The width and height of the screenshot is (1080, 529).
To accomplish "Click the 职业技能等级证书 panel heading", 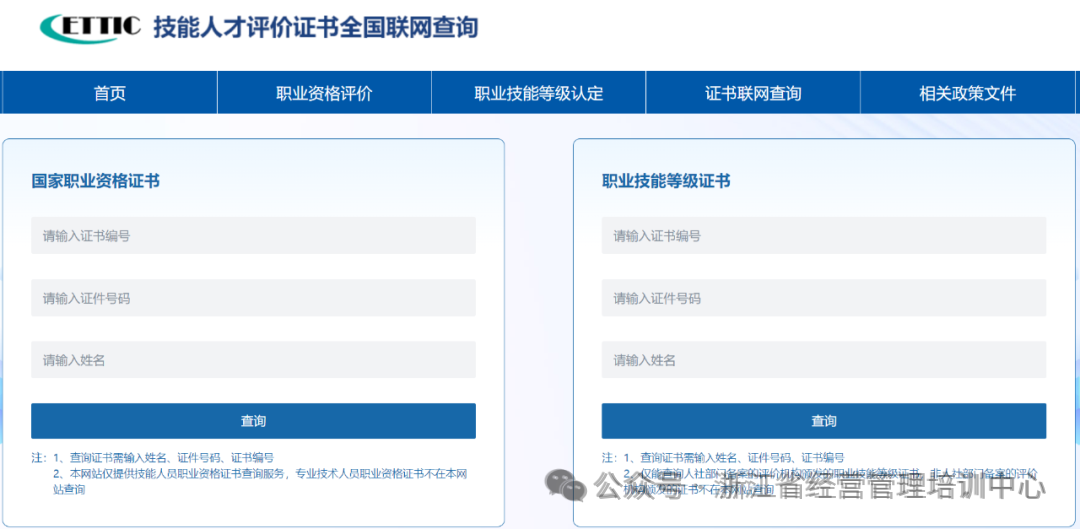I will coord(666,181).
